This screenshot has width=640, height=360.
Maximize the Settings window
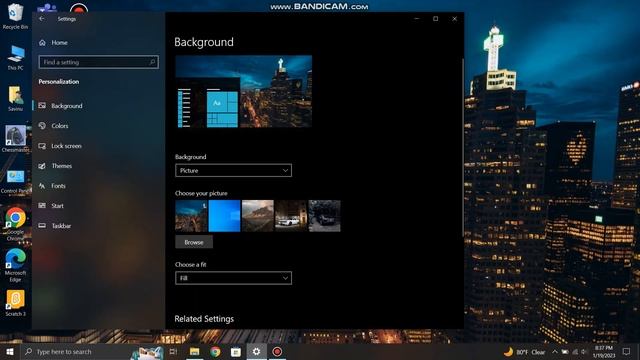point(436,19)
